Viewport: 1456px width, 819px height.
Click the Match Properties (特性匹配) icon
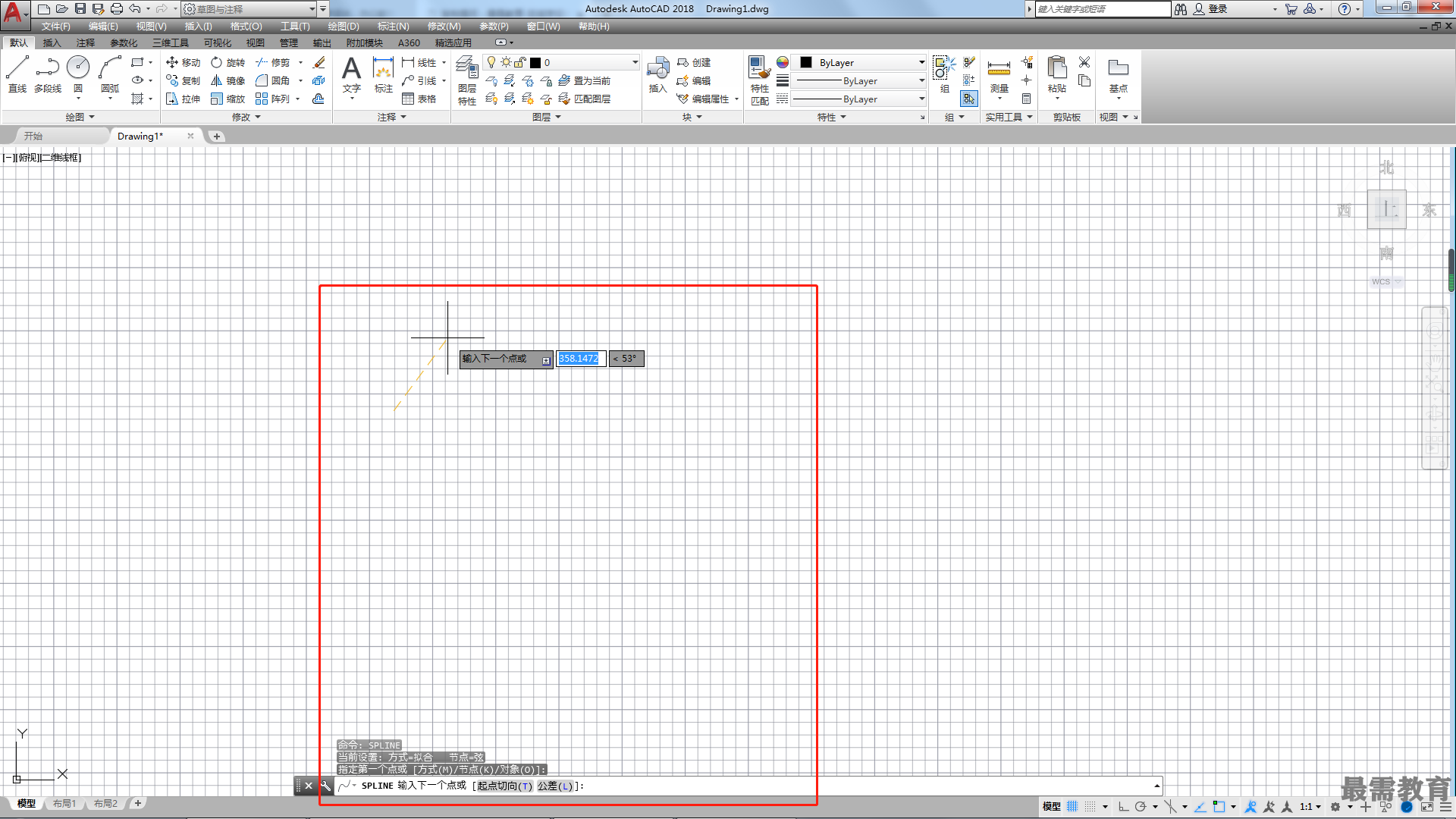point(759,80)
